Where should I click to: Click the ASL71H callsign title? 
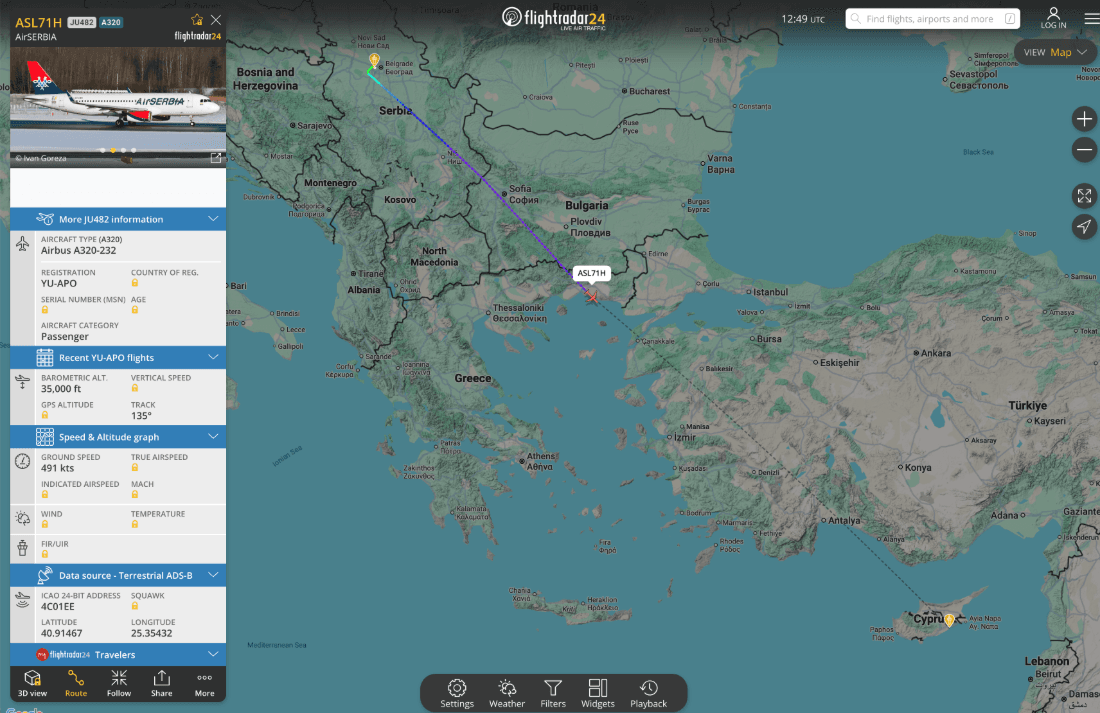coord(39,22)
